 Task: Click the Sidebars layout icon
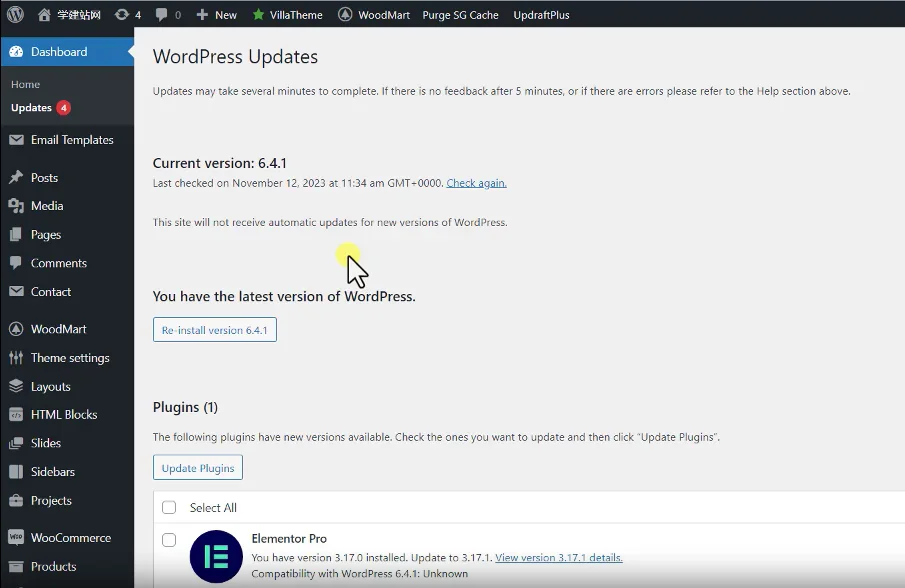point(16,471)
